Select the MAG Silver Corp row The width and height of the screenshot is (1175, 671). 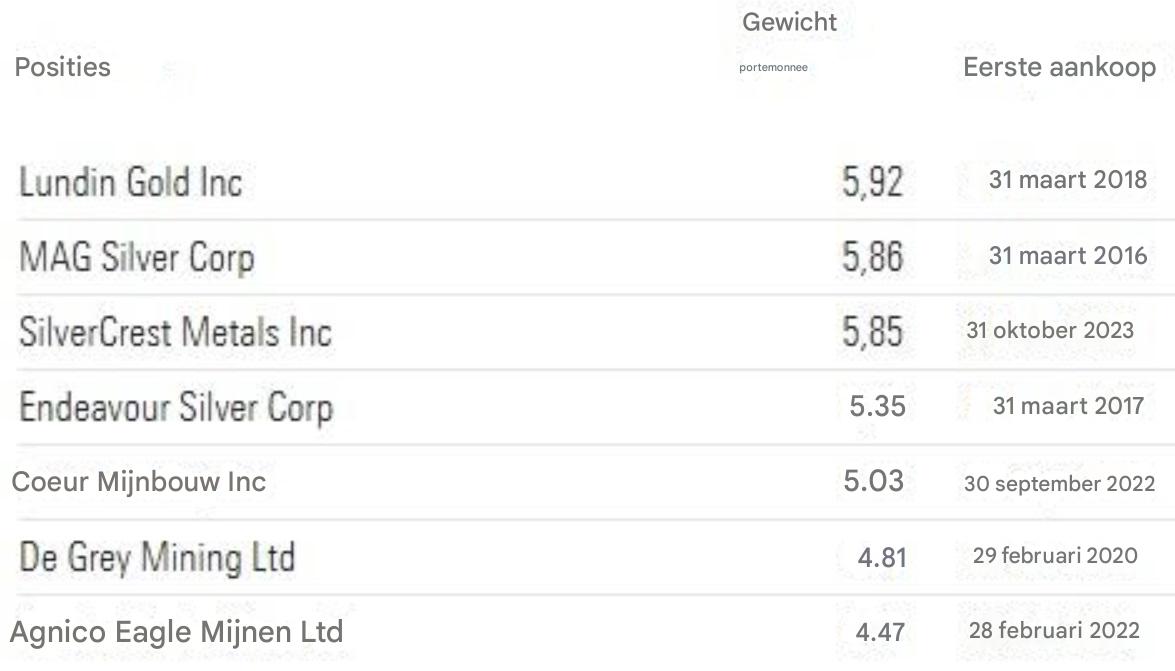(x=136, y=257)
